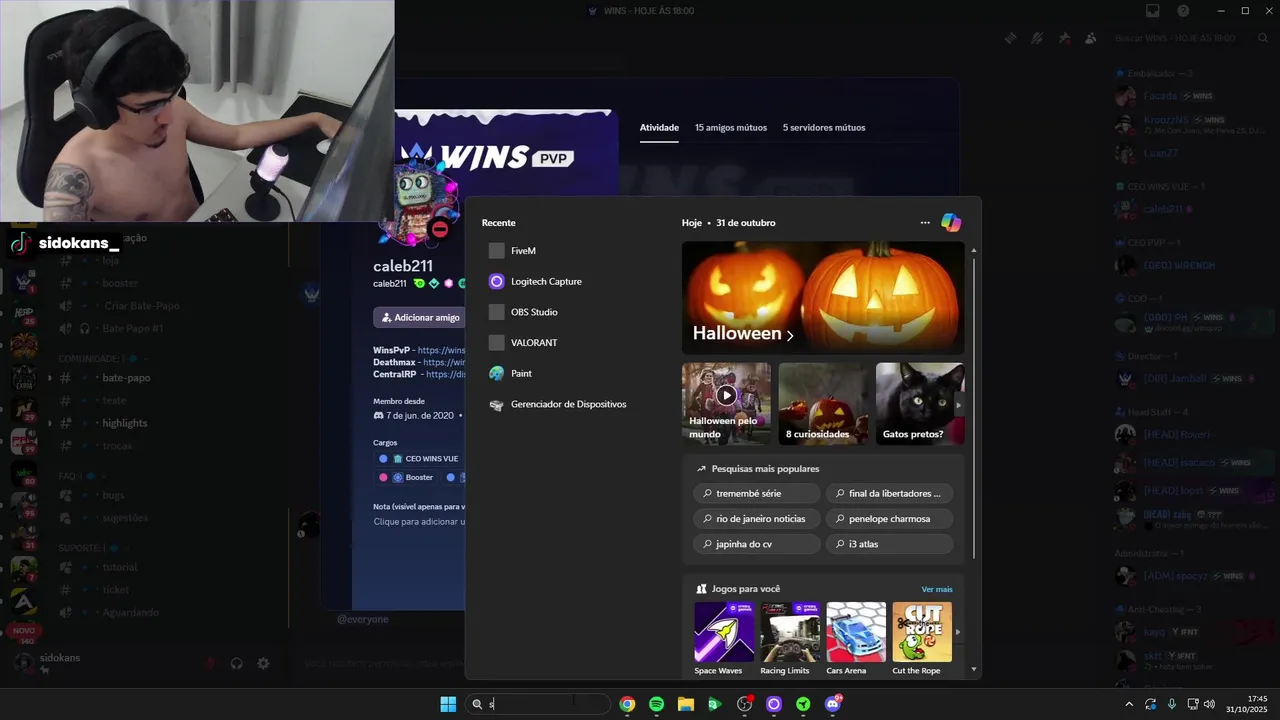Click into the taskbar search box

539,704
